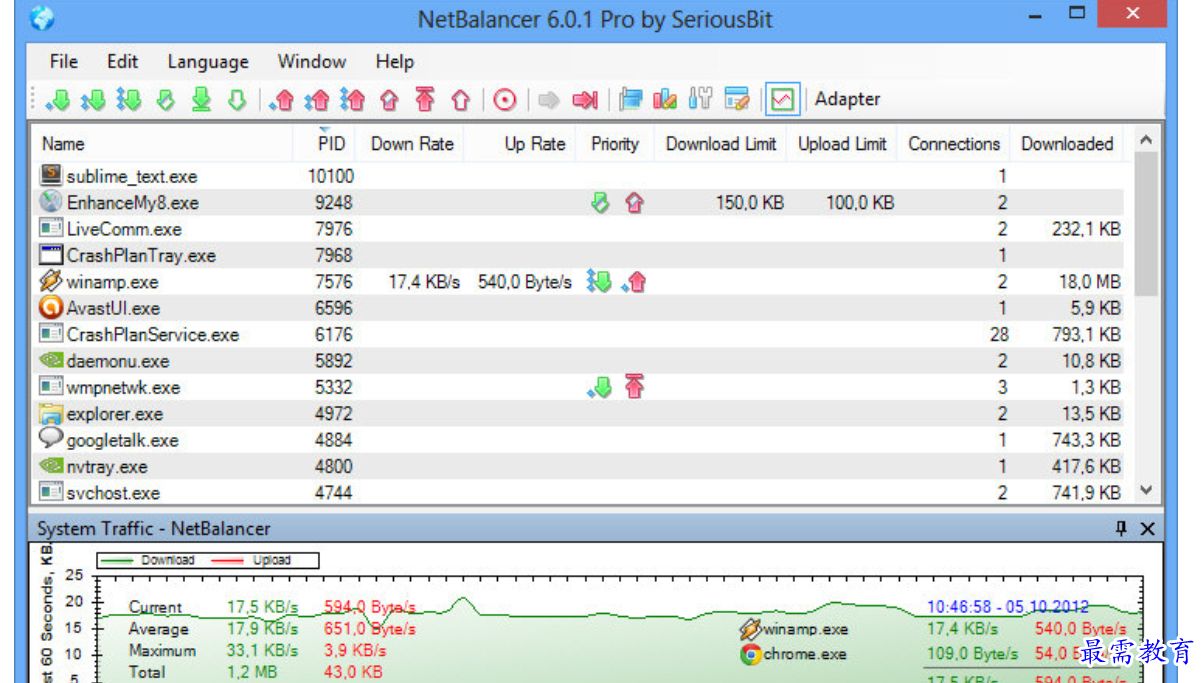Image resolution: width=1202 pixels, height=683 pixels.
Task: Click the Download Limit column header
Action: click(x=720, y=143)
